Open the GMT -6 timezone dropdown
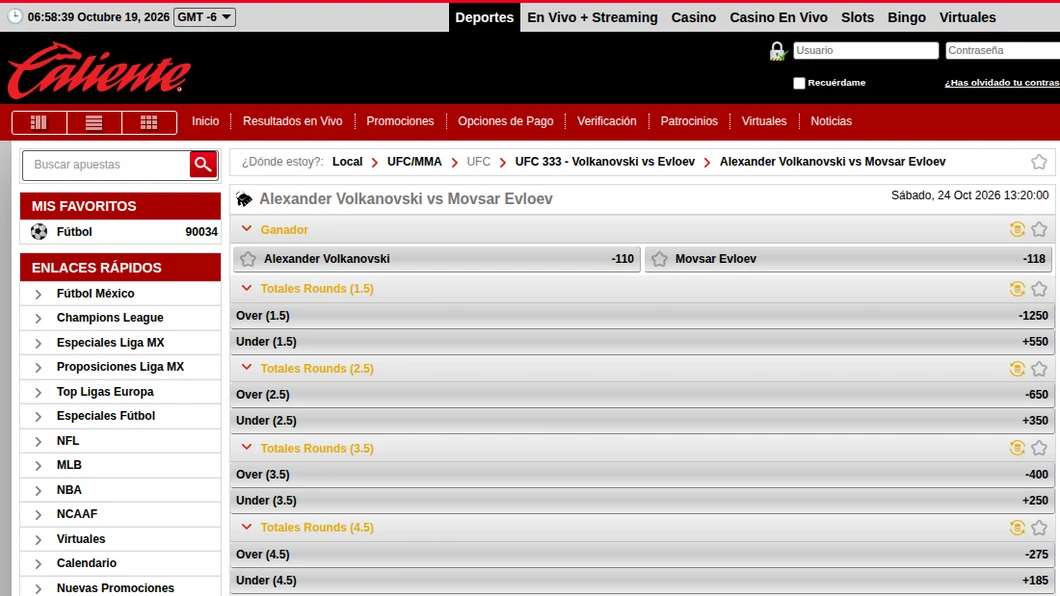1060x596 pixels. click(205, 17)
